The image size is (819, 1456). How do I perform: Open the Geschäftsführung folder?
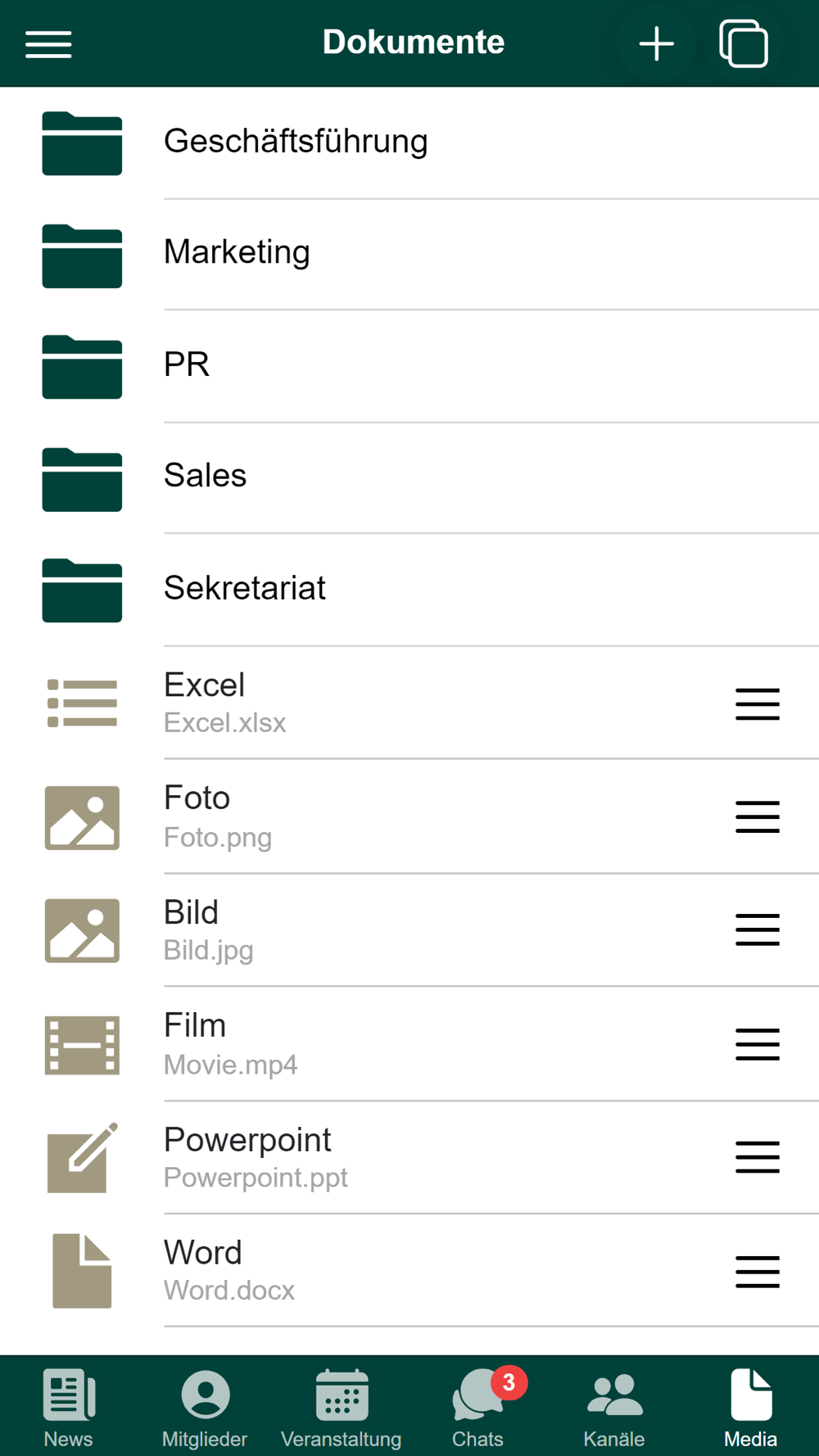(x=409, y=142)
